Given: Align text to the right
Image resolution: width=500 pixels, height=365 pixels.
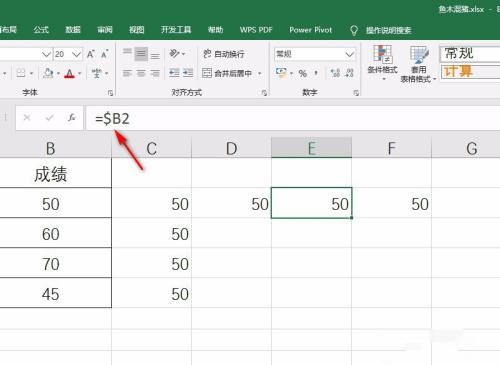Looking at the screenshot, I should 155,73.
